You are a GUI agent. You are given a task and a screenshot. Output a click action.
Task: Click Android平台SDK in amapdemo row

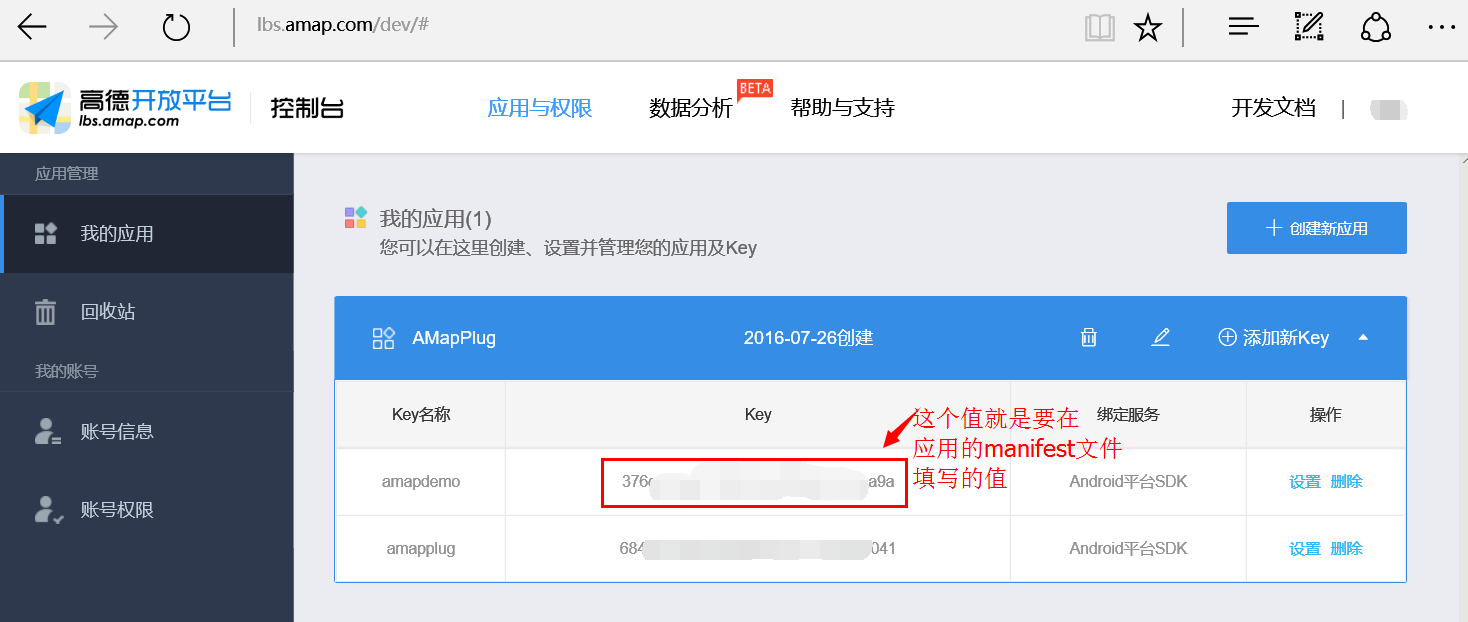(x=1128, y=481)
